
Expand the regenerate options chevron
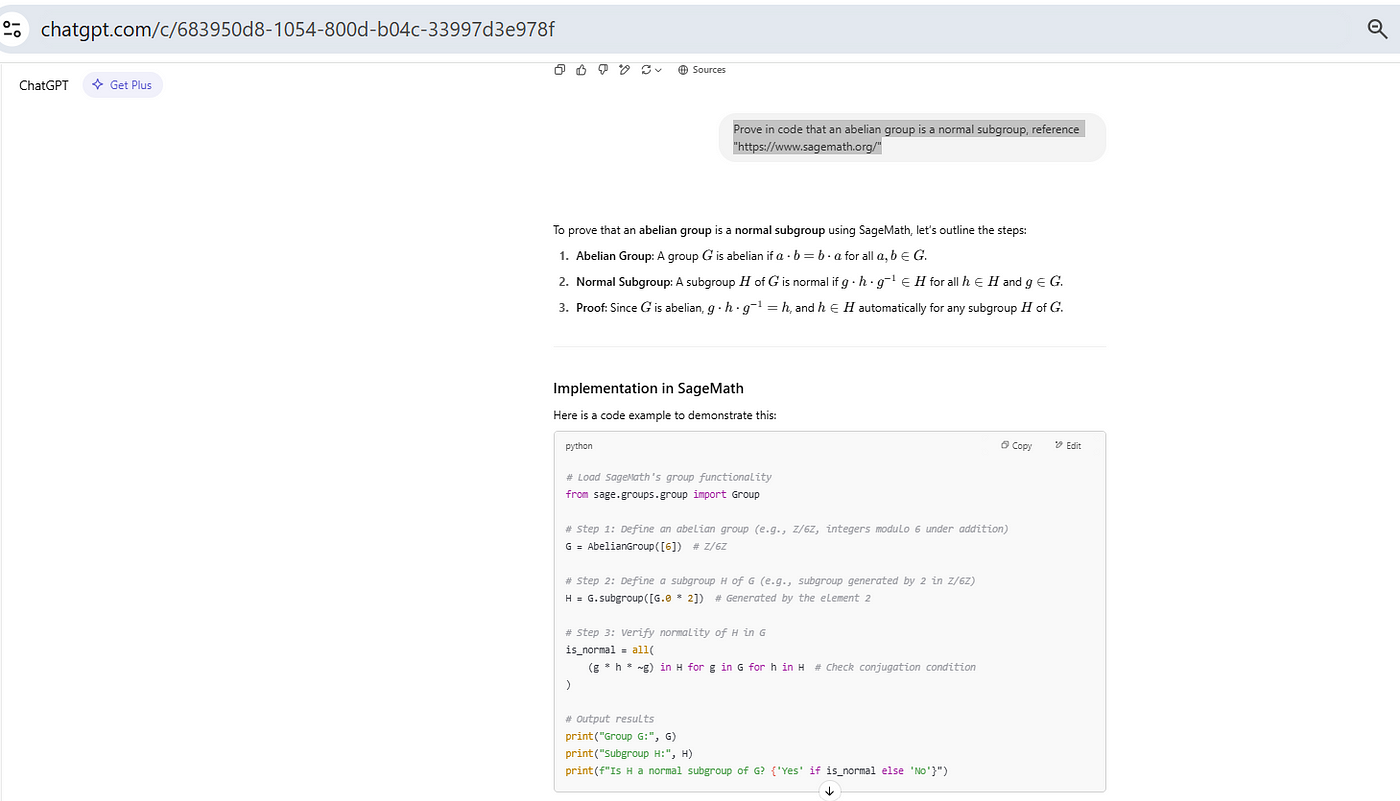659,70
